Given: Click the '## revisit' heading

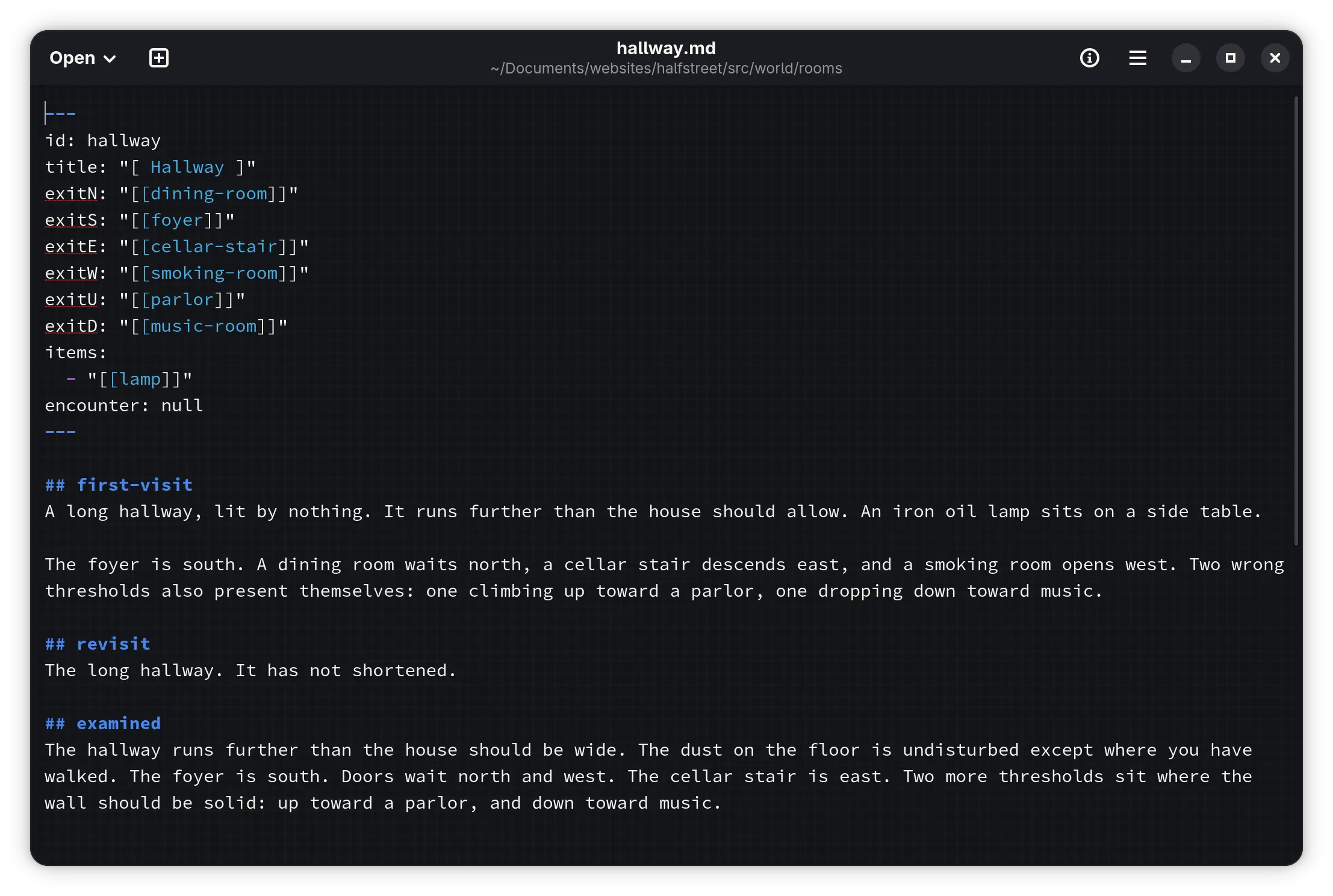Looking at the screenshot, I should 98,644.
